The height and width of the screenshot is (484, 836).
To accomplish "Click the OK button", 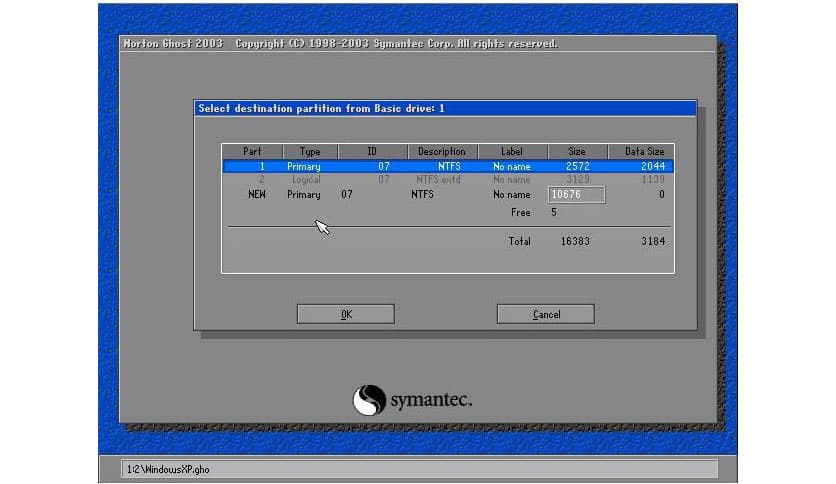I will [x=345, y=314].
